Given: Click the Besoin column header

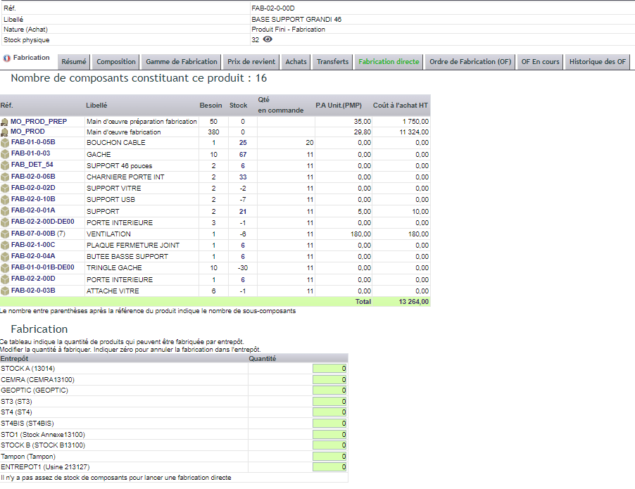Looking at the screenshot, I should [x=211, y=105].
